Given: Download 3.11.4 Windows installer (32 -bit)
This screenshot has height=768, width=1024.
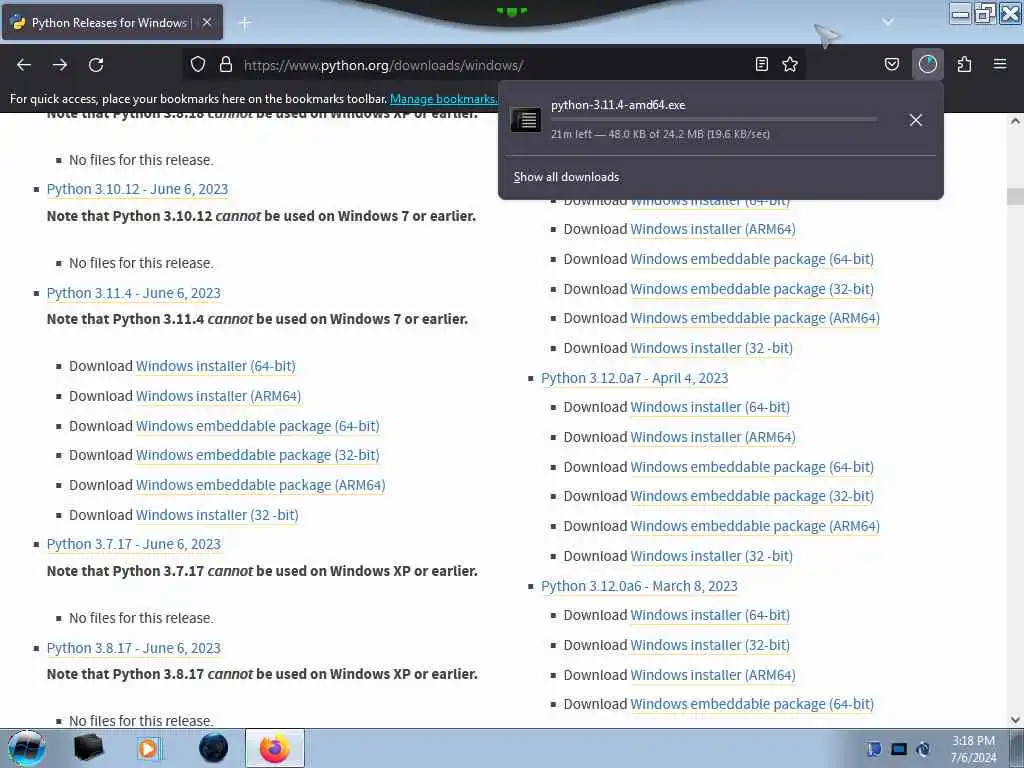Looking at the screenshot, I should point(217,515).
